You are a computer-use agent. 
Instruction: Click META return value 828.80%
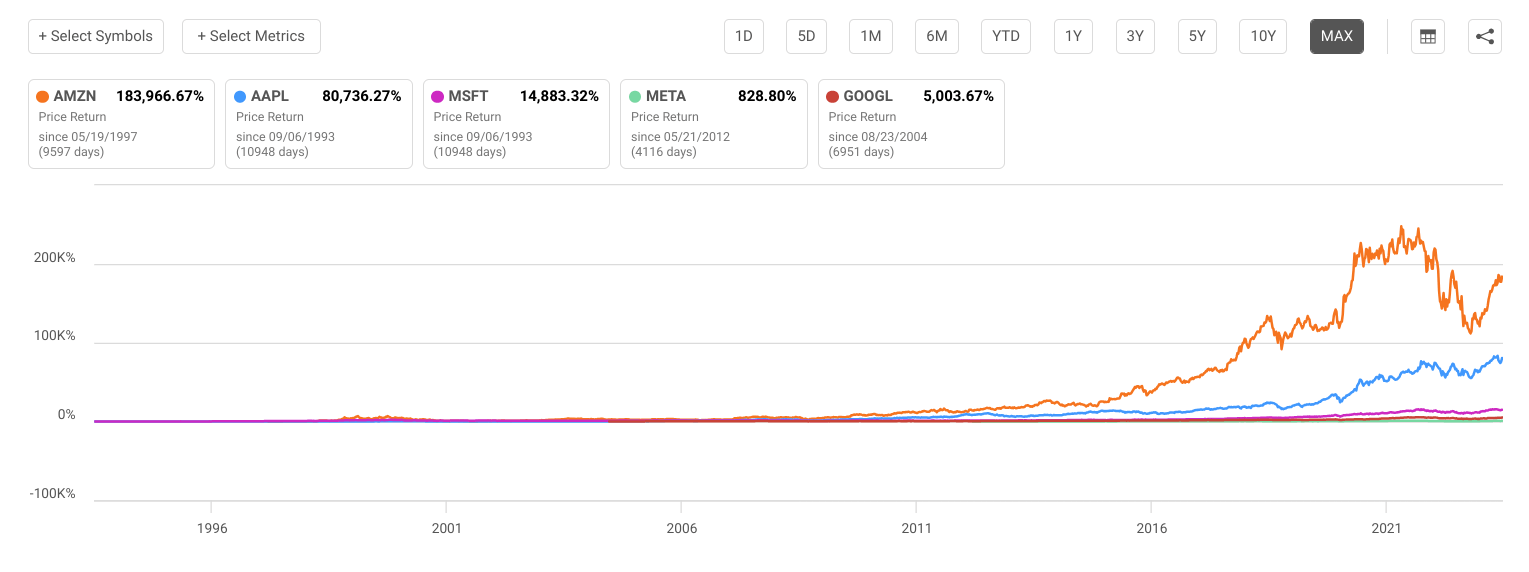point(769,97)
